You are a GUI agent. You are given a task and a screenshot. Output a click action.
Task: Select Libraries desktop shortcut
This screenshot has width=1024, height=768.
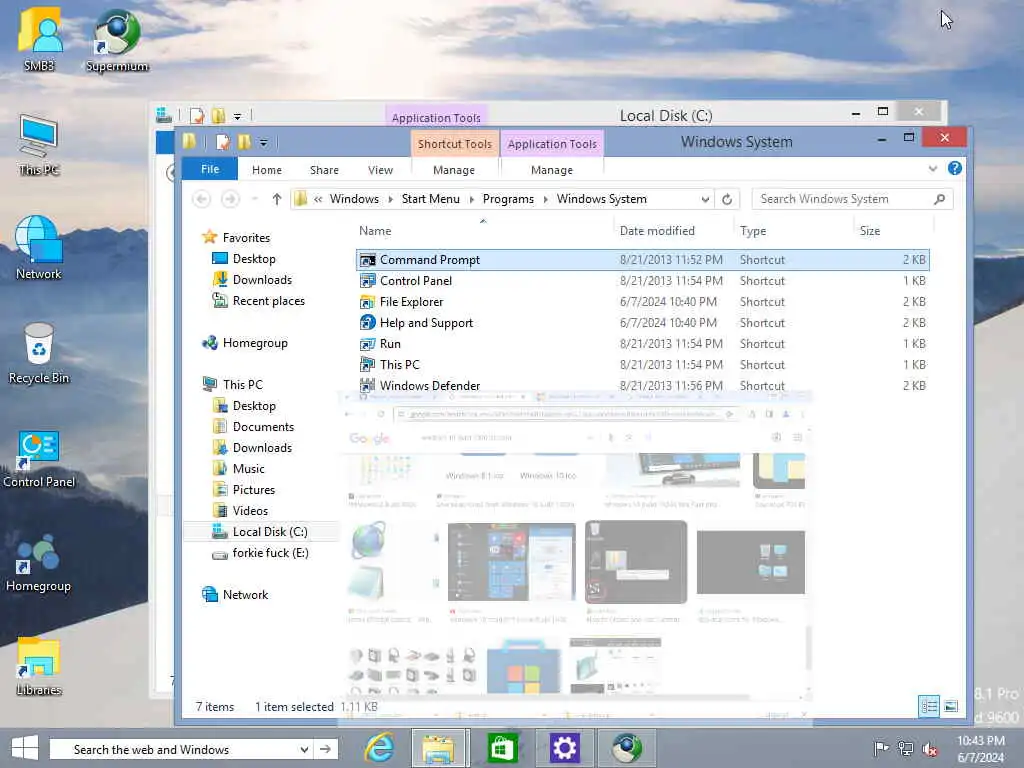click(39, 667)
